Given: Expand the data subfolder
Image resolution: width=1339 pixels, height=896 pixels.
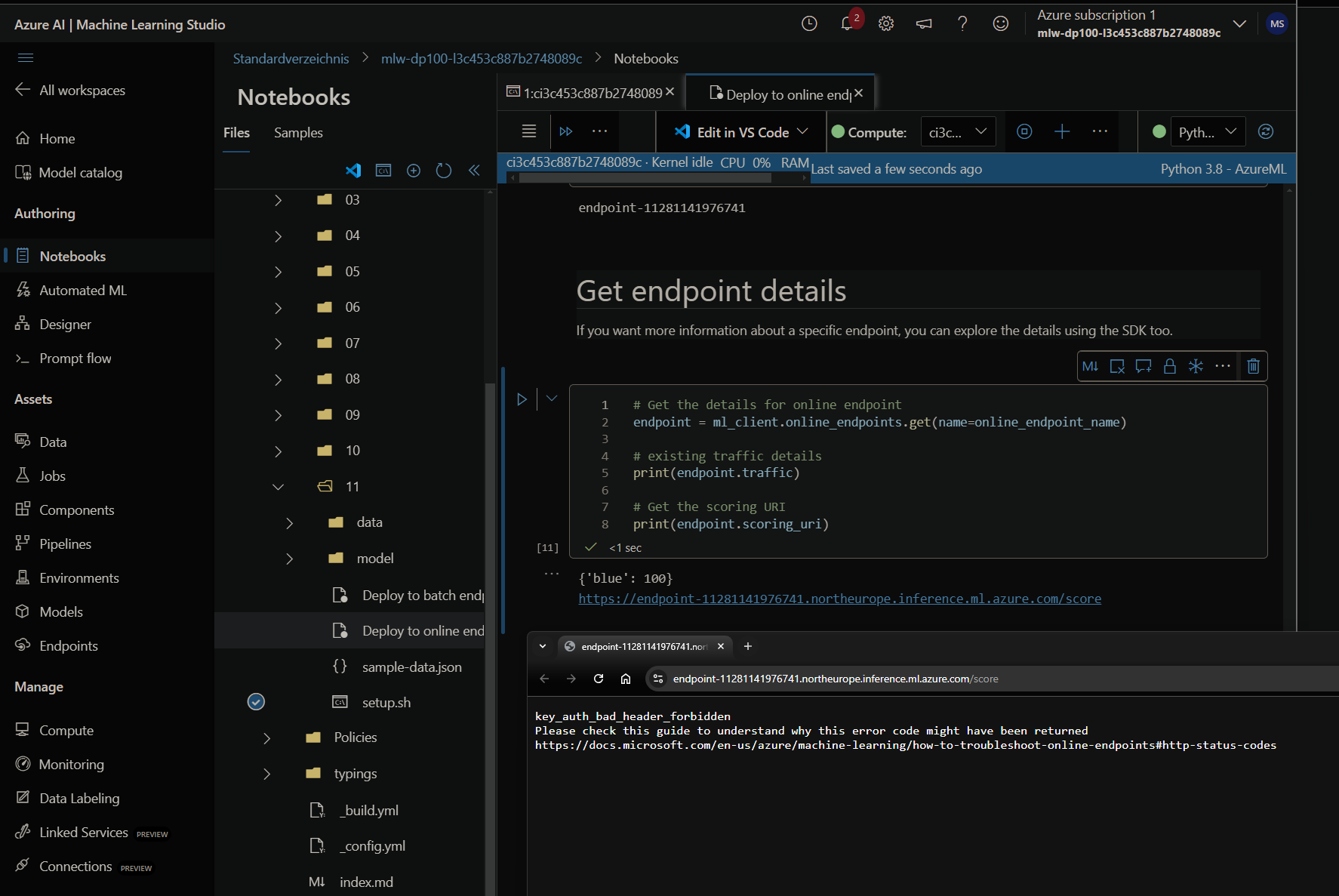Looking at the screenshot, I should (x=290, y=522).
